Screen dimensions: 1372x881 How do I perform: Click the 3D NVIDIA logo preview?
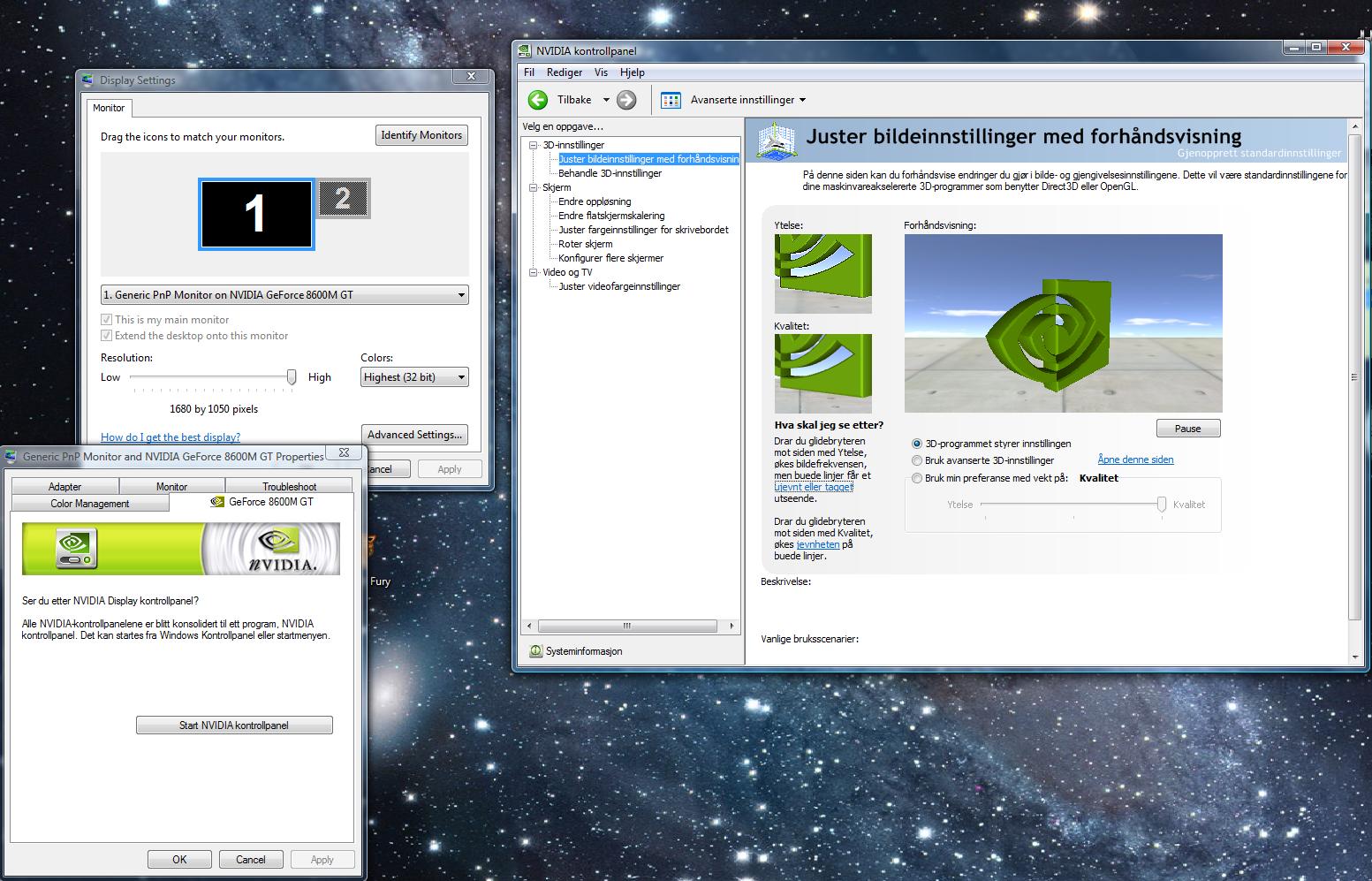(1063, 323)
